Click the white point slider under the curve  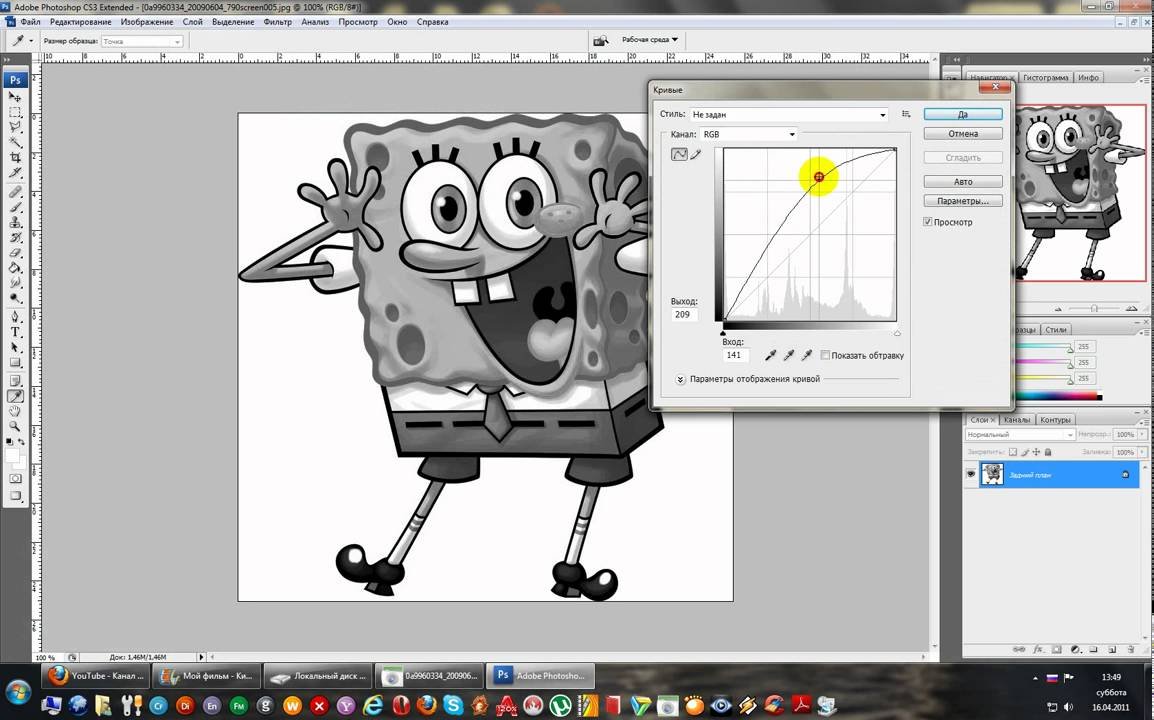tap(897, 333)
